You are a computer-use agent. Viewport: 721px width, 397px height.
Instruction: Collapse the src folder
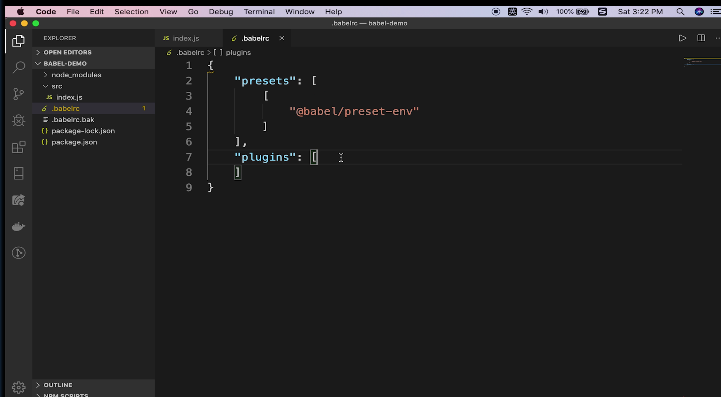click(x=57, y=86)
